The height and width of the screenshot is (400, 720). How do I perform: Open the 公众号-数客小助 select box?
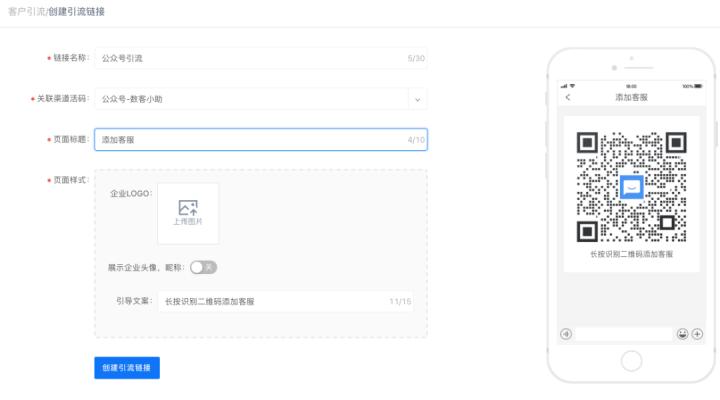pyautogui.click(x=261, y=99)
